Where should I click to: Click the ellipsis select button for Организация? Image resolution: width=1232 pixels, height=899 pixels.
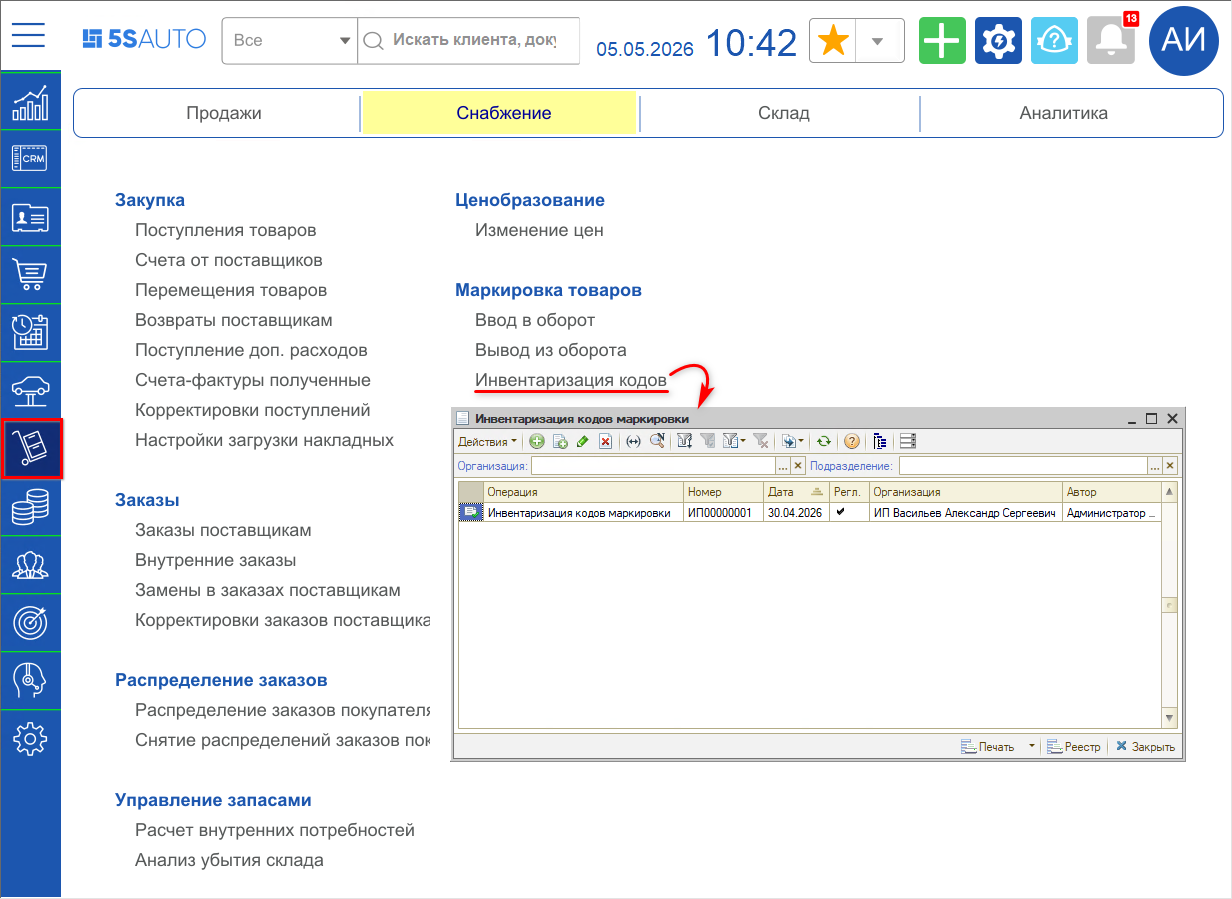(783, 466)
